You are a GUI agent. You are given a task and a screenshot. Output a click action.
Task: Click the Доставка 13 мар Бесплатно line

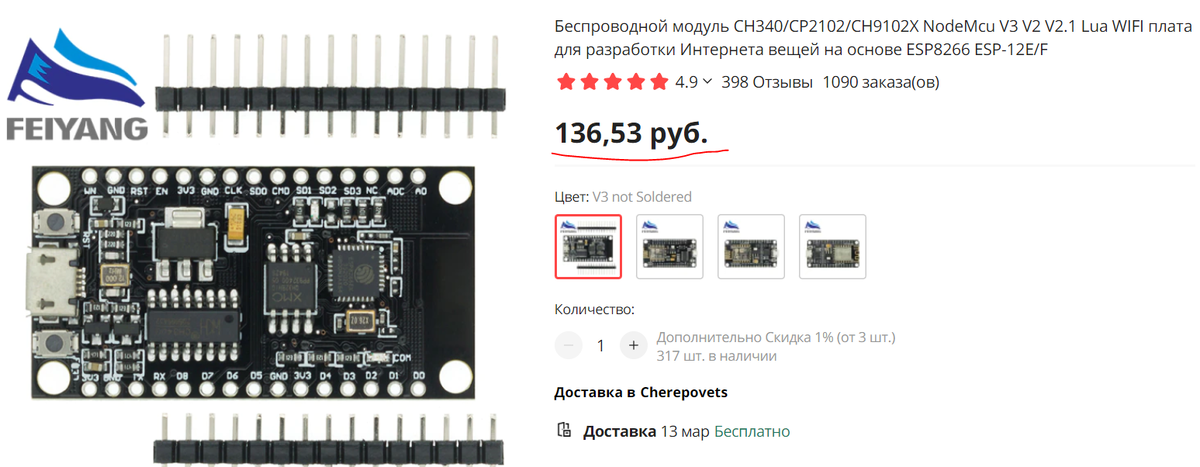tap(686, 432)
